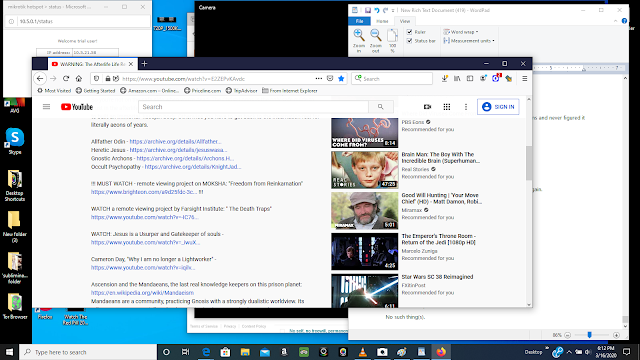Bookmark star icon in Firefox address bar
Screen dimensions: 640x360
[x=341, y=78]
